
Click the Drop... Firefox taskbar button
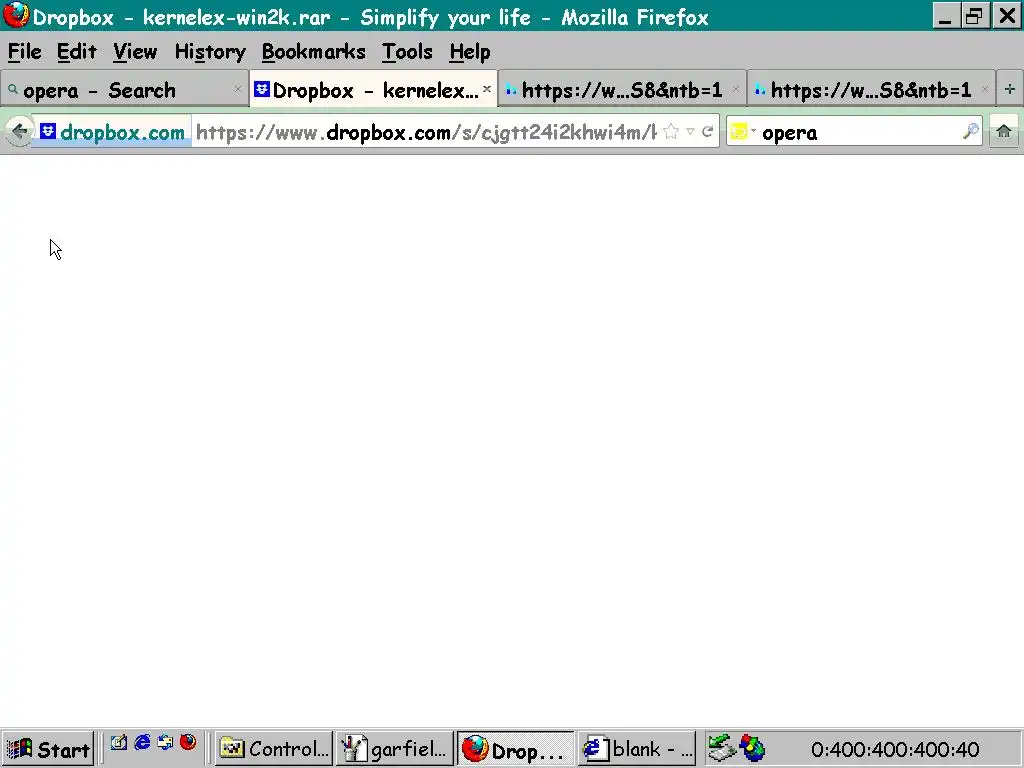pyautogui.click(x=515, y=749)
